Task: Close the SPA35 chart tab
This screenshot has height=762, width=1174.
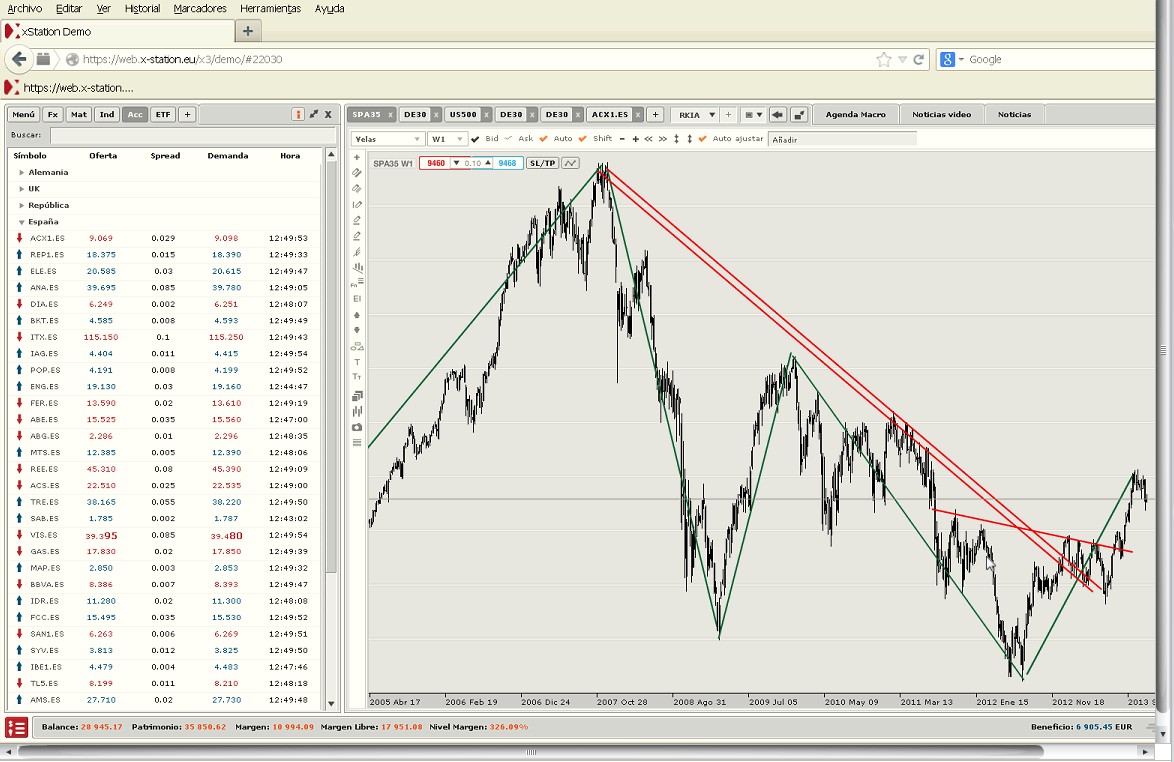Action: coord(389,115)
